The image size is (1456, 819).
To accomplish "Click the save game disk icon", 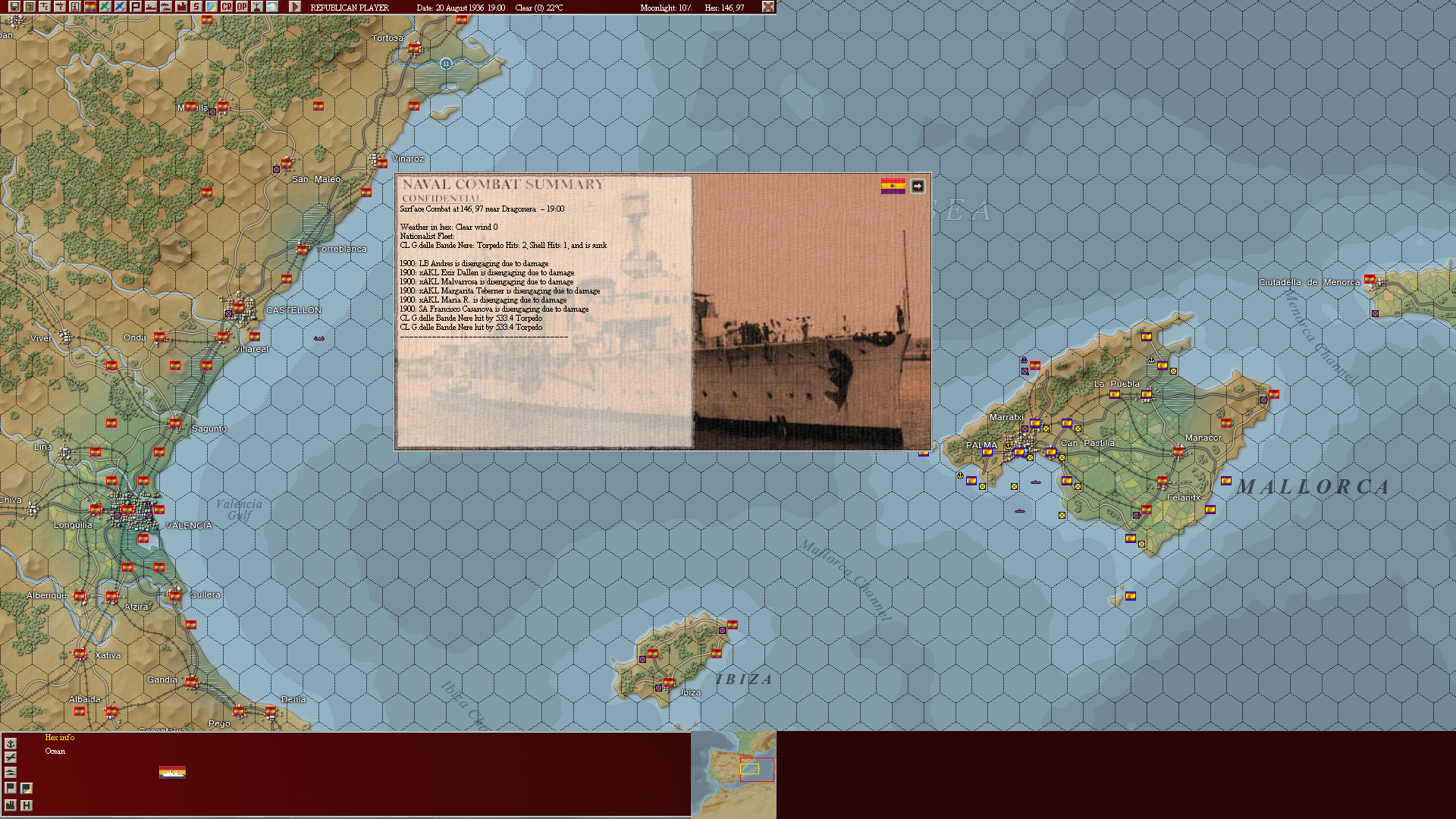I will (x=14, y=8).
